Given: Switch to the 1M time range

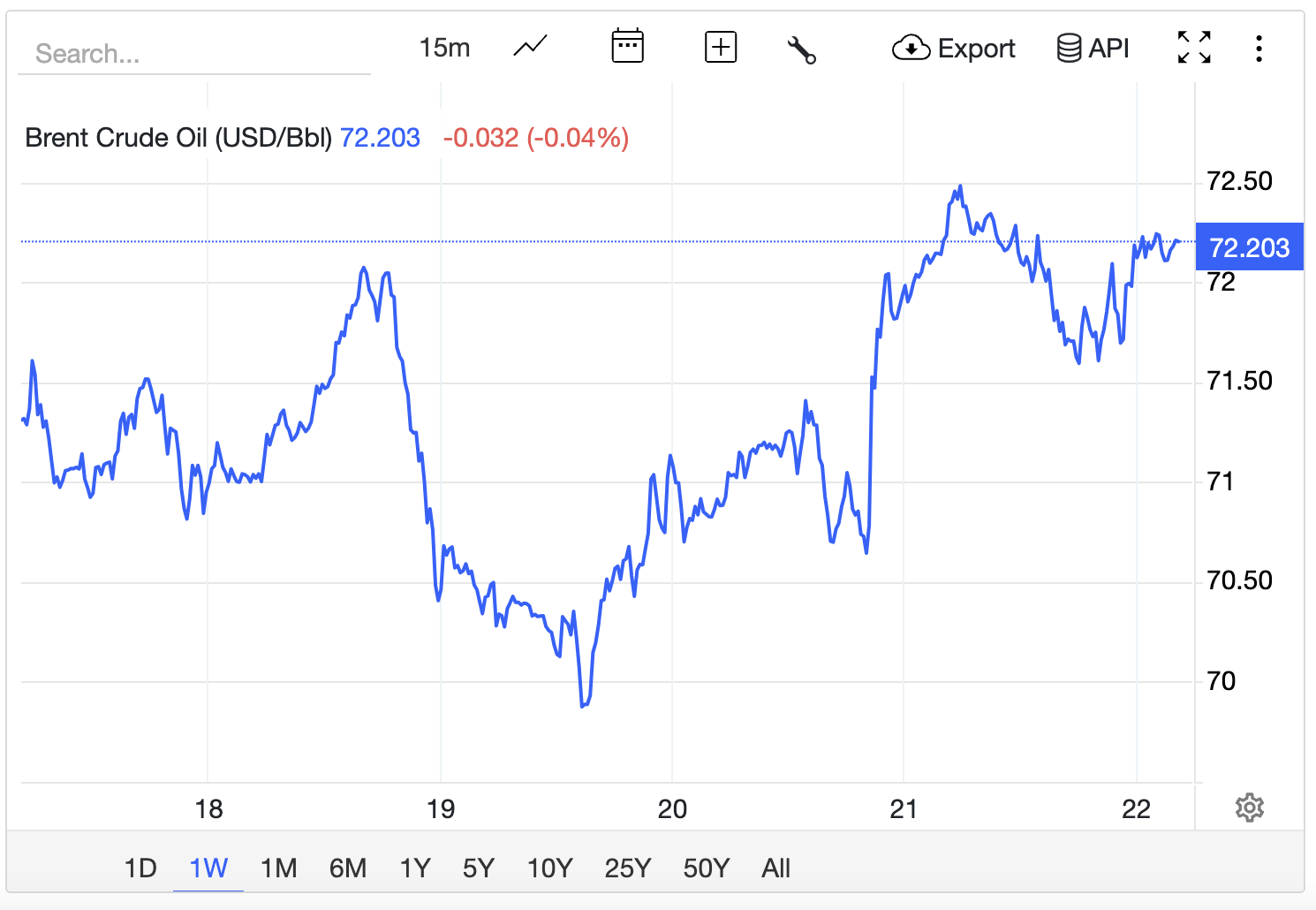Looking at the screenshot, I should pos(278,868).
